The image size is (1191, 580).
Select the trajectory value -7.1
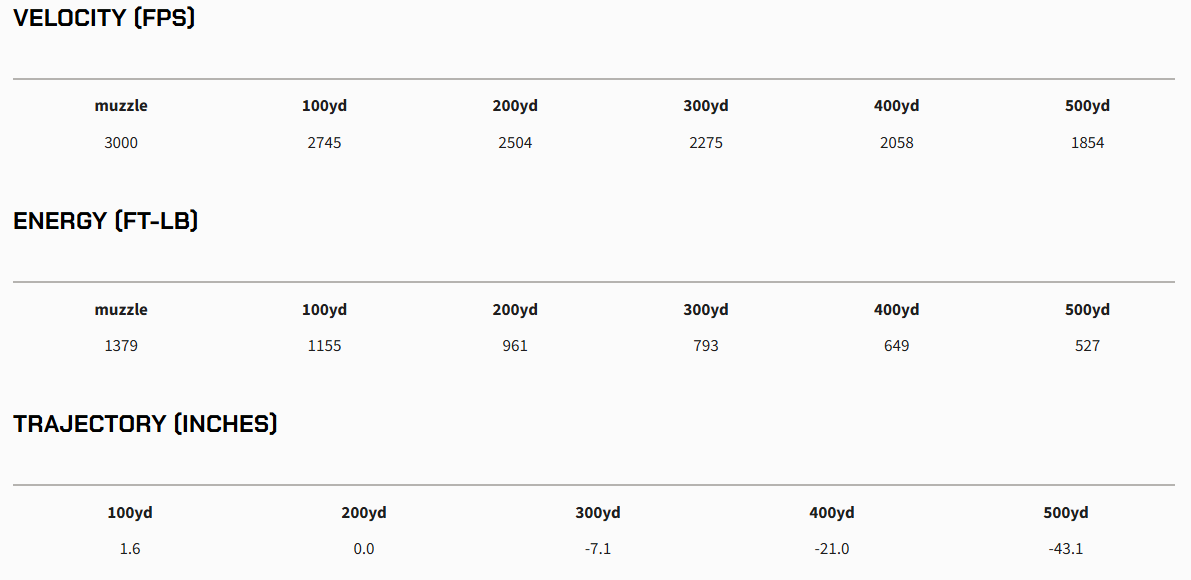coord(598,549)
